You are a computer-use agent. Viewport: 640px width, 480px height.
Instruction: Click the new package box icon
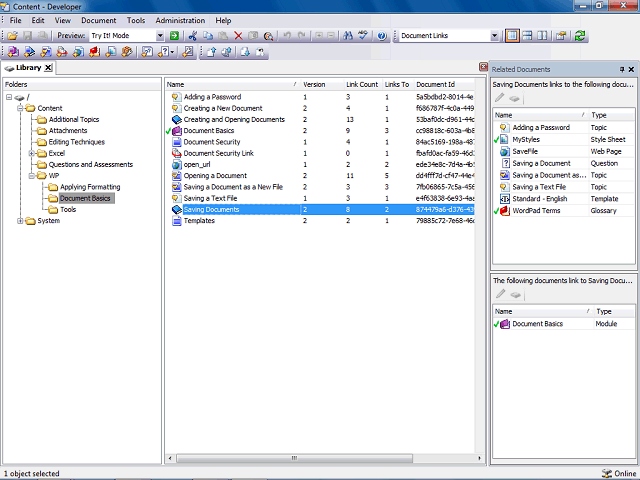click(127, 52)
